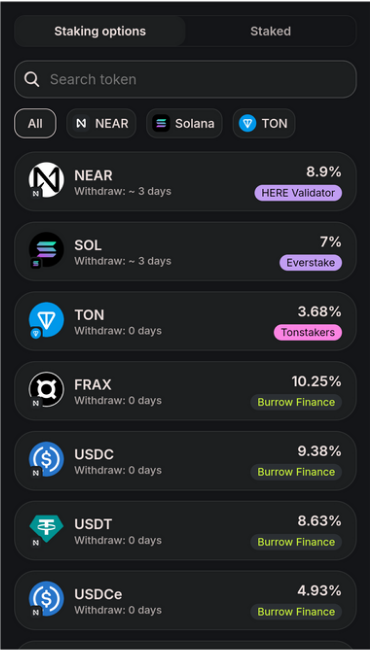The image size is (370, 650).
Task: Click the magnifier search icon
Action: tap(32, 79)
